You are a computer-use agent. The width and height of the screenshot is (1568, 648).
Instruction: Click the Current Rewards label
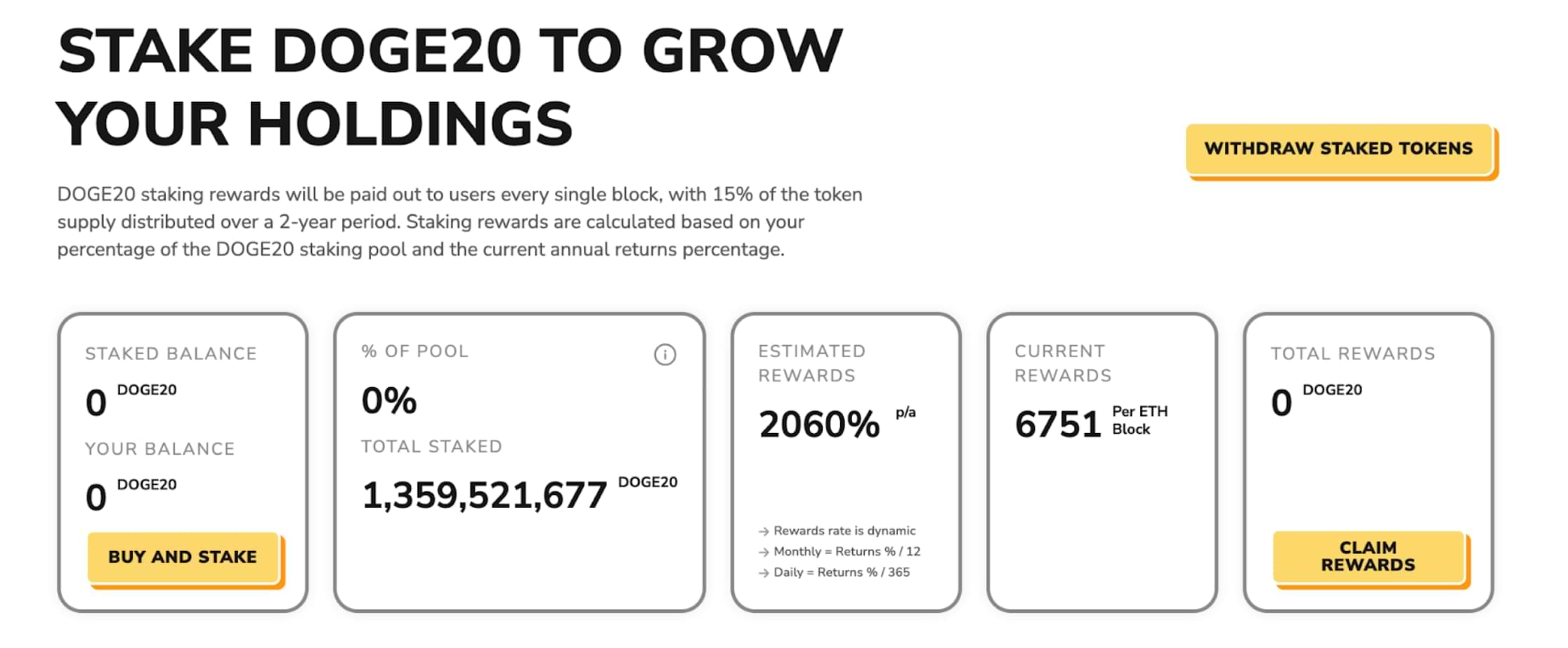coord(1062,363)
